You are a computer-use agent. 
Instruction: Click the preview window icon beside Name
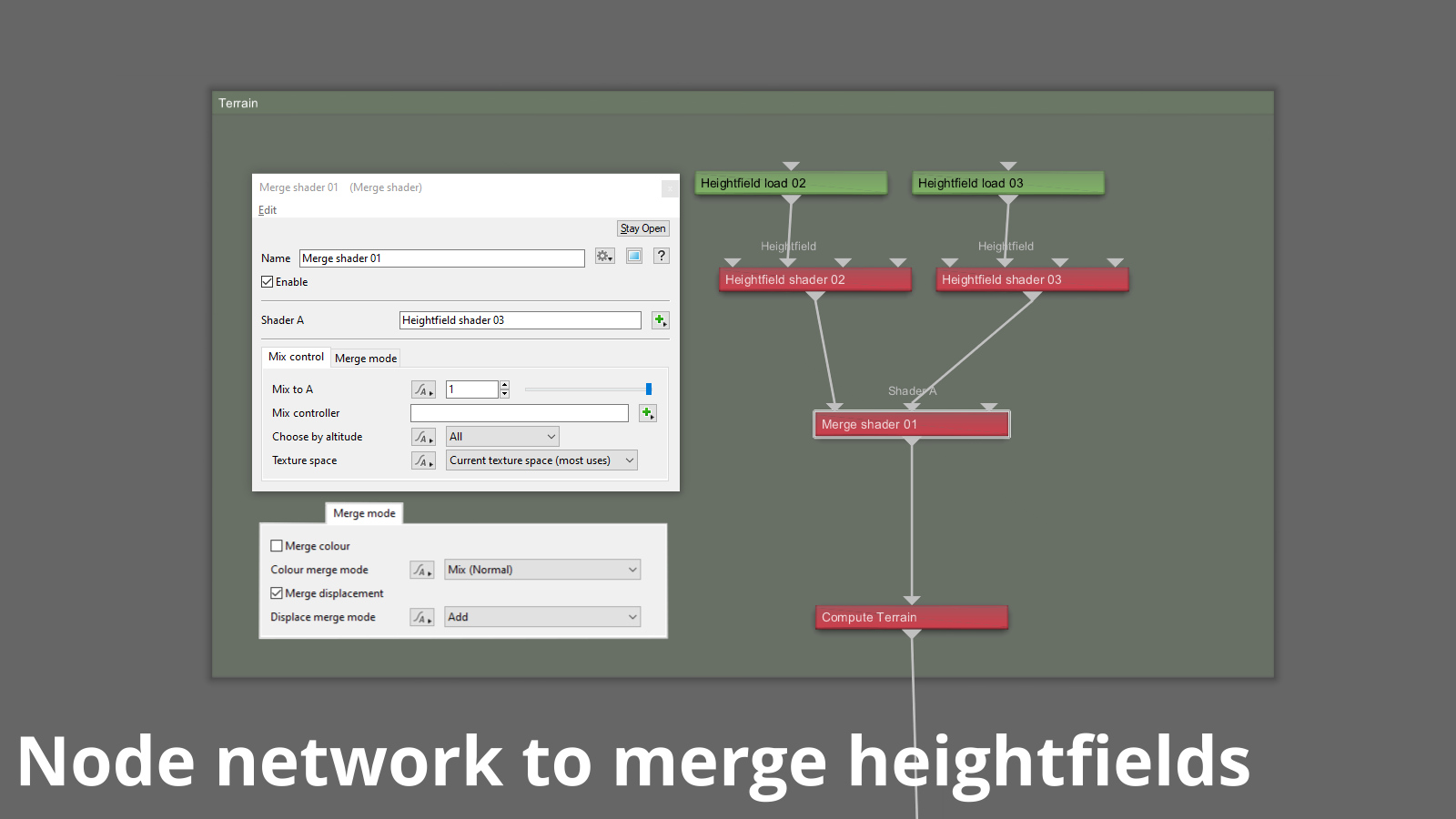pos(634,257)
